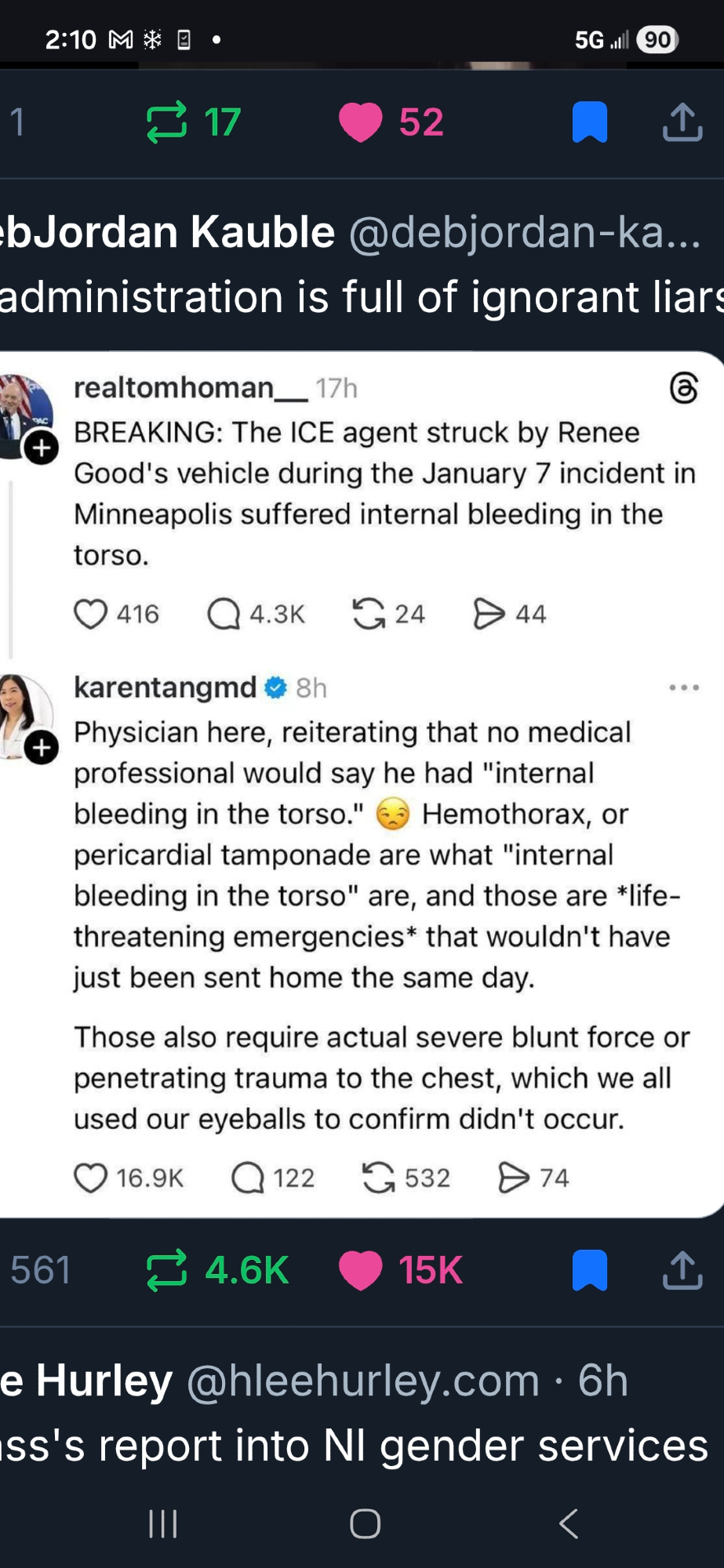The width and height of the screenshot is (724, 1568).
Task: Tap the repost icon showing 532
Action: coord(378,1178)
